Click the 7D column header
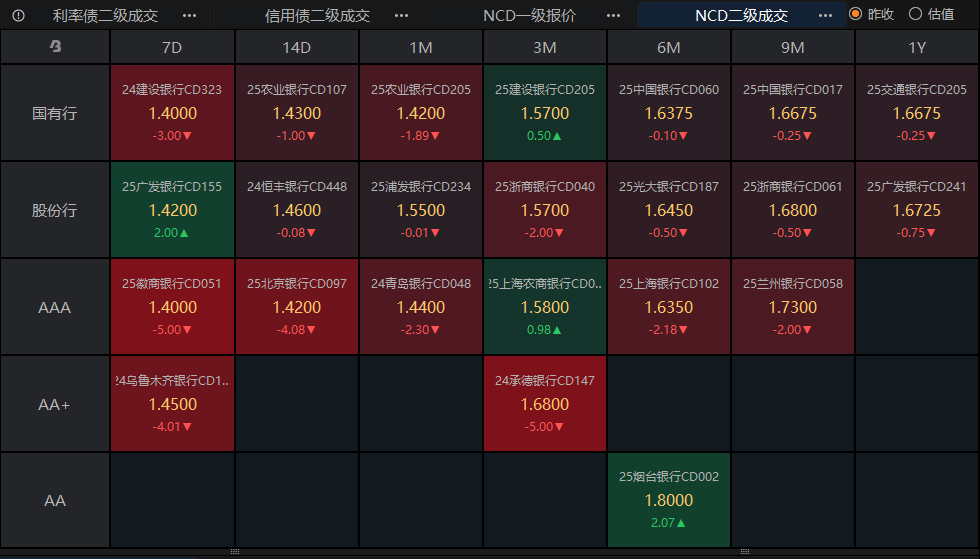This screenshot has height=559, width=980. click(172, 48)
